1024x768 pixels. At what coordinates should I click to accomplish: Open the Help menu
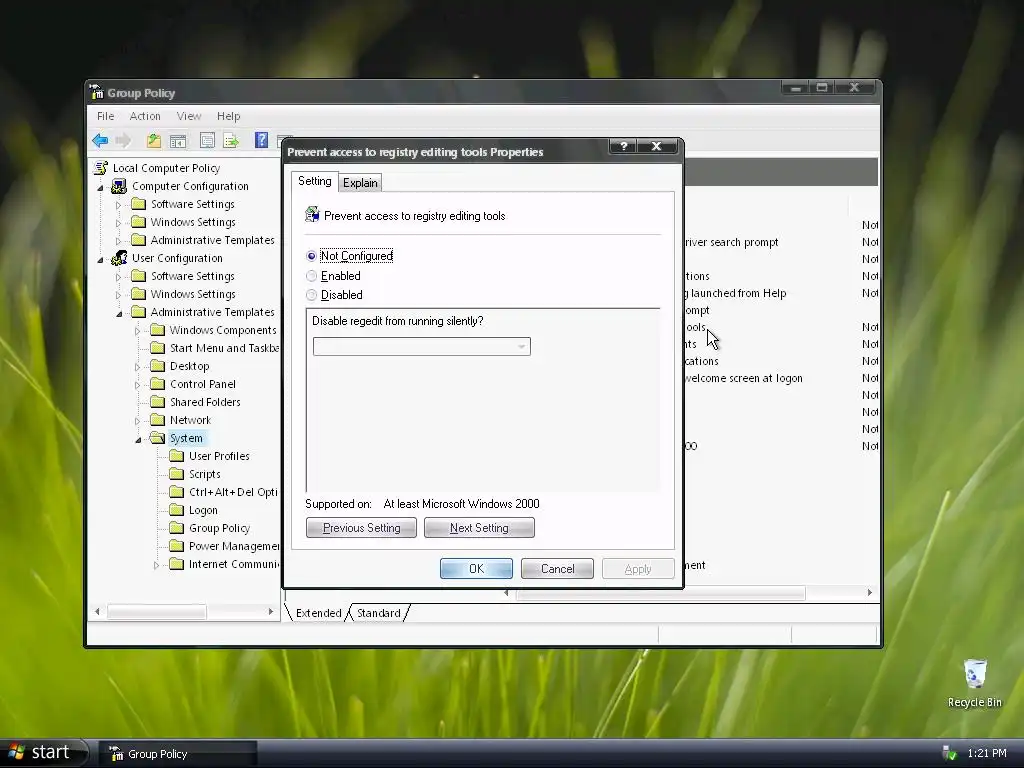click(229, 116)
